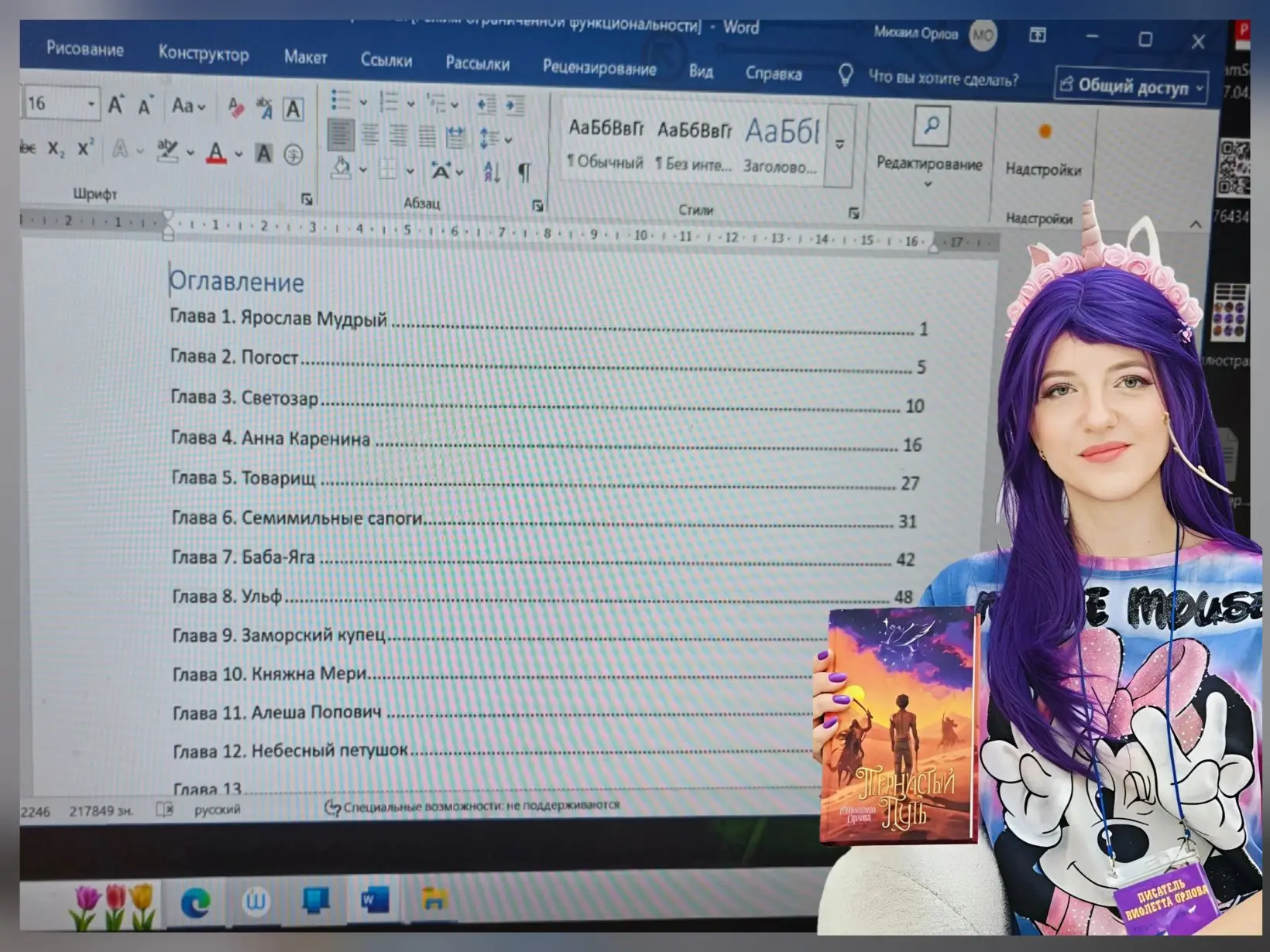Click the Word icon in the taskbar
This screenshot has width=1270, height=952.
coord(374,901)
